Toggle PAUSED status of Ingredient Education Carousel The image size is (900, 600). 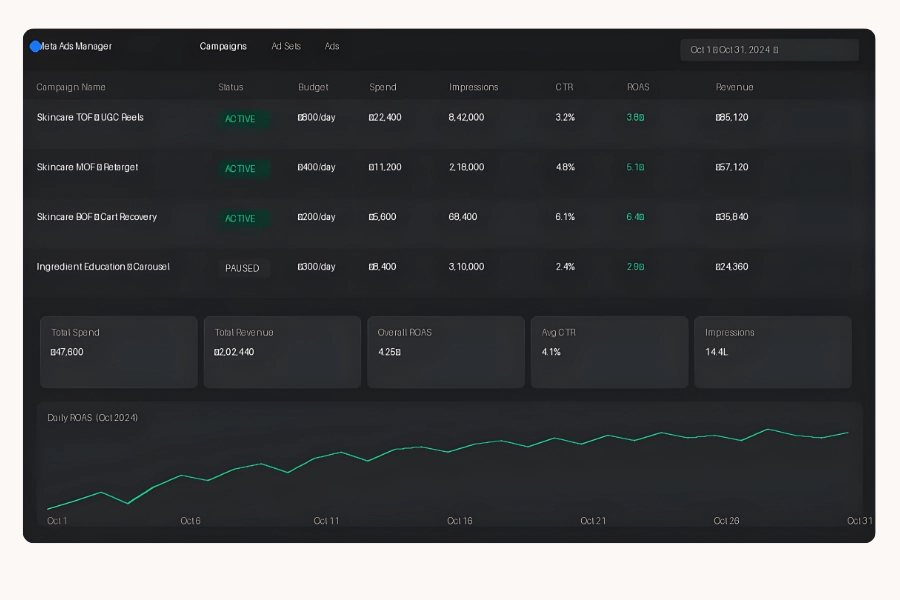(242, 268)
